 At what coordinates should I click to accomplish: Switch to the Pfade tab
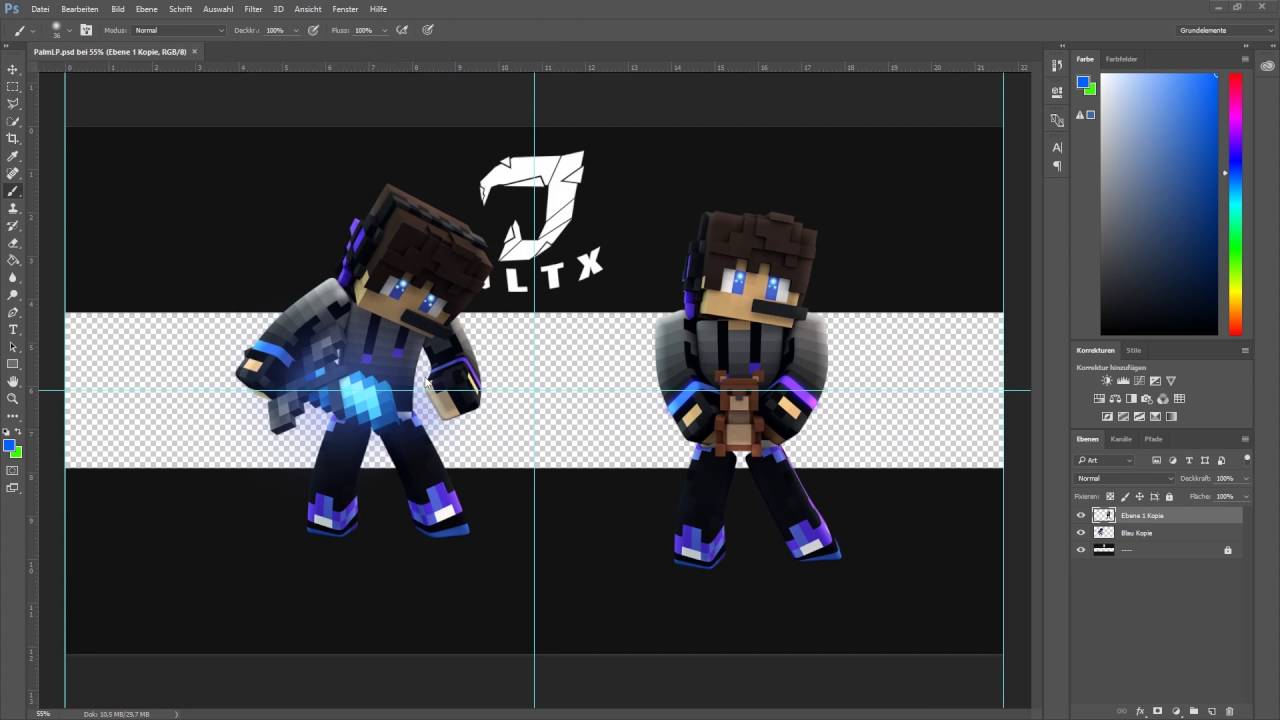click(1153, 439)
